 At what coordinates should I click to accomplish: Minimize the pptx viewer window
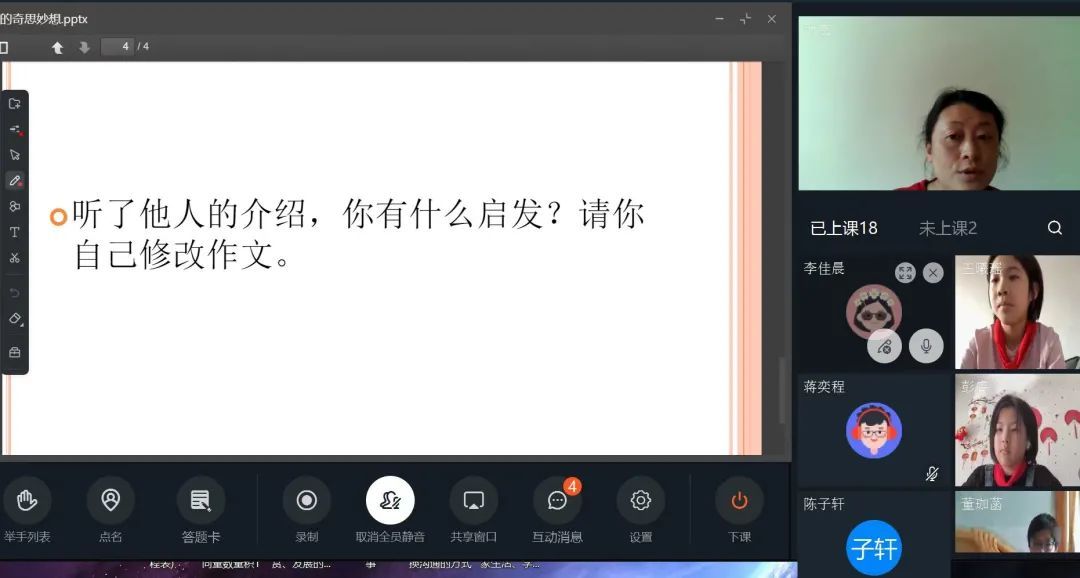coord(719,19)
